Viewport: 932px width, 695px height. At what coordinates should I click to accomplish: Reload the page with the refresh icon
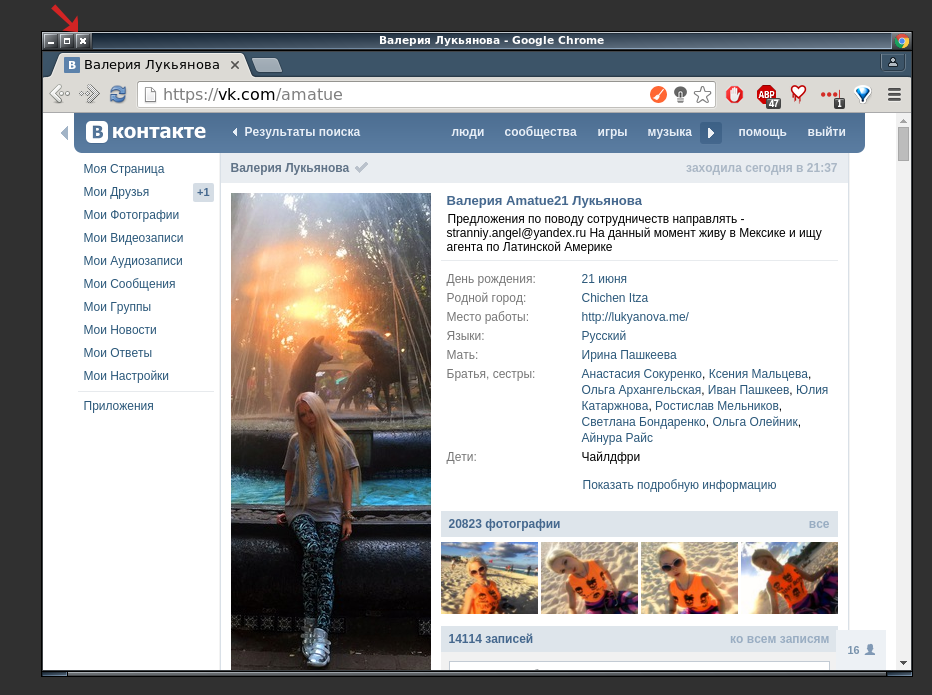click(x=118, y=94)
